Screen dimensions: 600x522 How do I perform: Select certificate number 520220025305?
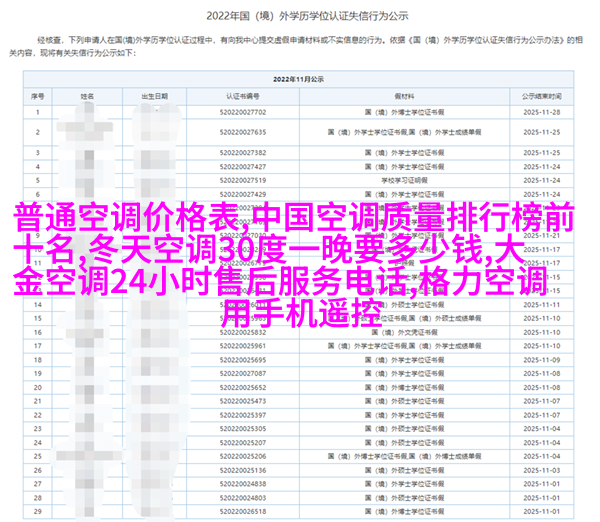coord(243,429)
